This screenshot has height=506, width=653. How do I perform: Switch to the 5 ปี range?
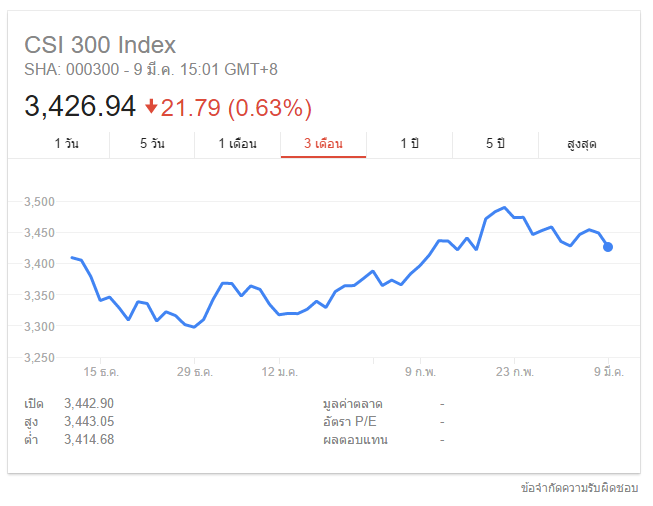[x=496, y=144]
